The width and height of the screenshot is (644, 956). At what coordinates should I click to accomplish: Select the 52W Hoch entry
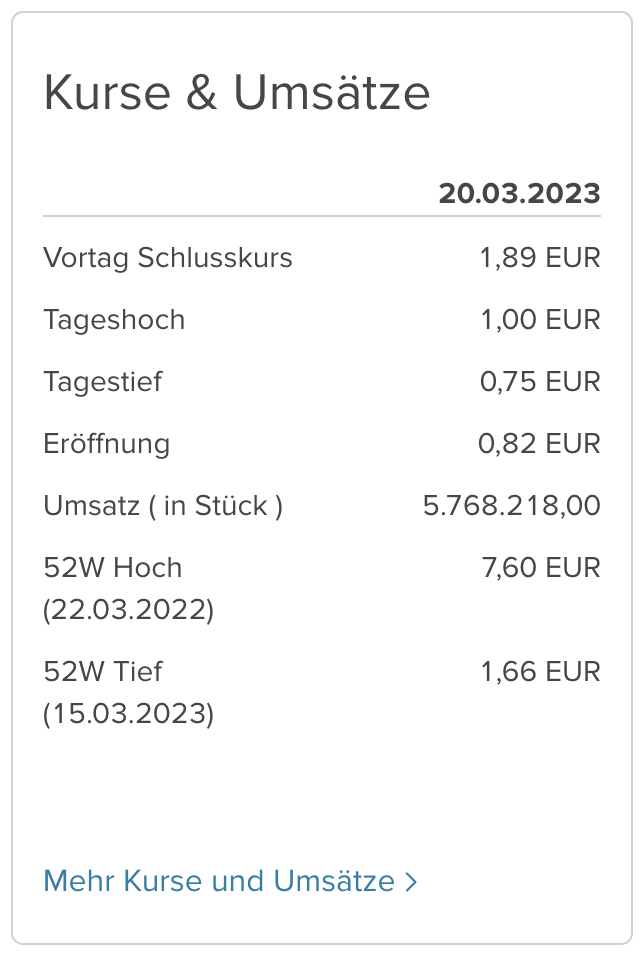point(112,567)
